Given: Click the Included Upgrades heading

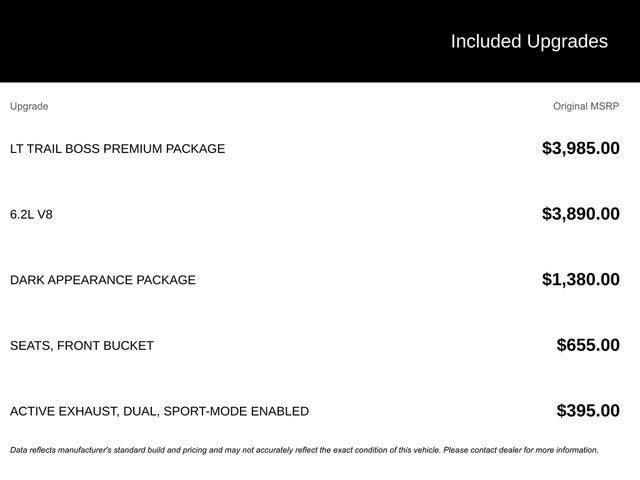Looking at the screenshot, I should [x=528, y=41].
